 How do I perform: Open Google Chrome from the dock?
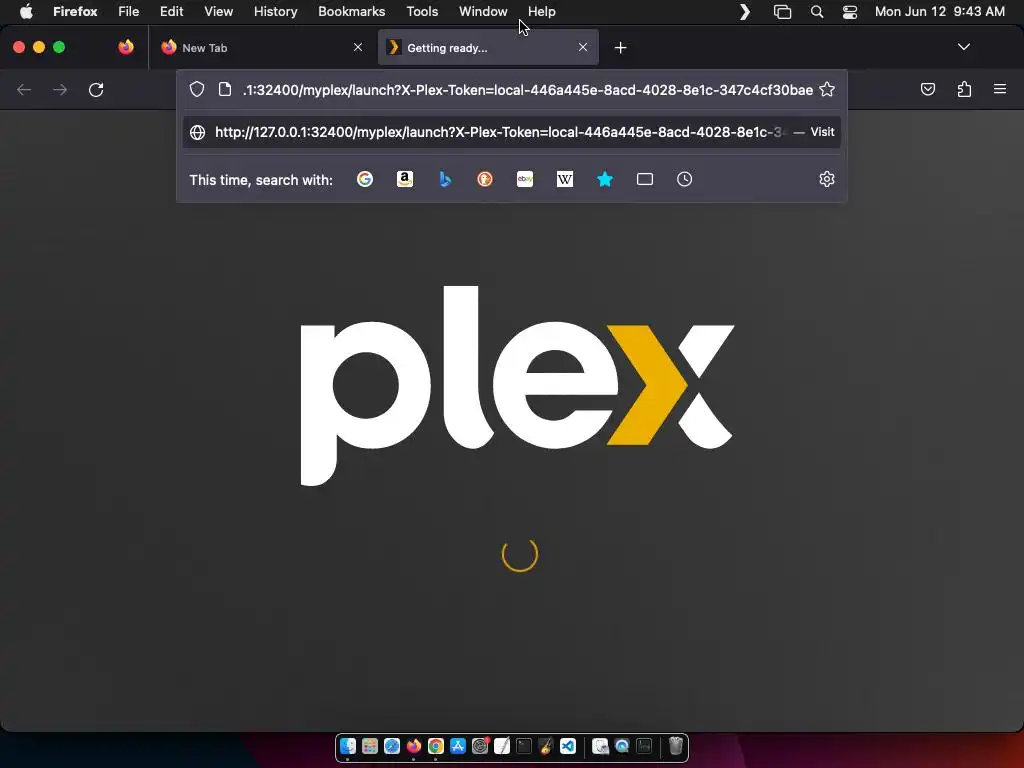point(436,746)
